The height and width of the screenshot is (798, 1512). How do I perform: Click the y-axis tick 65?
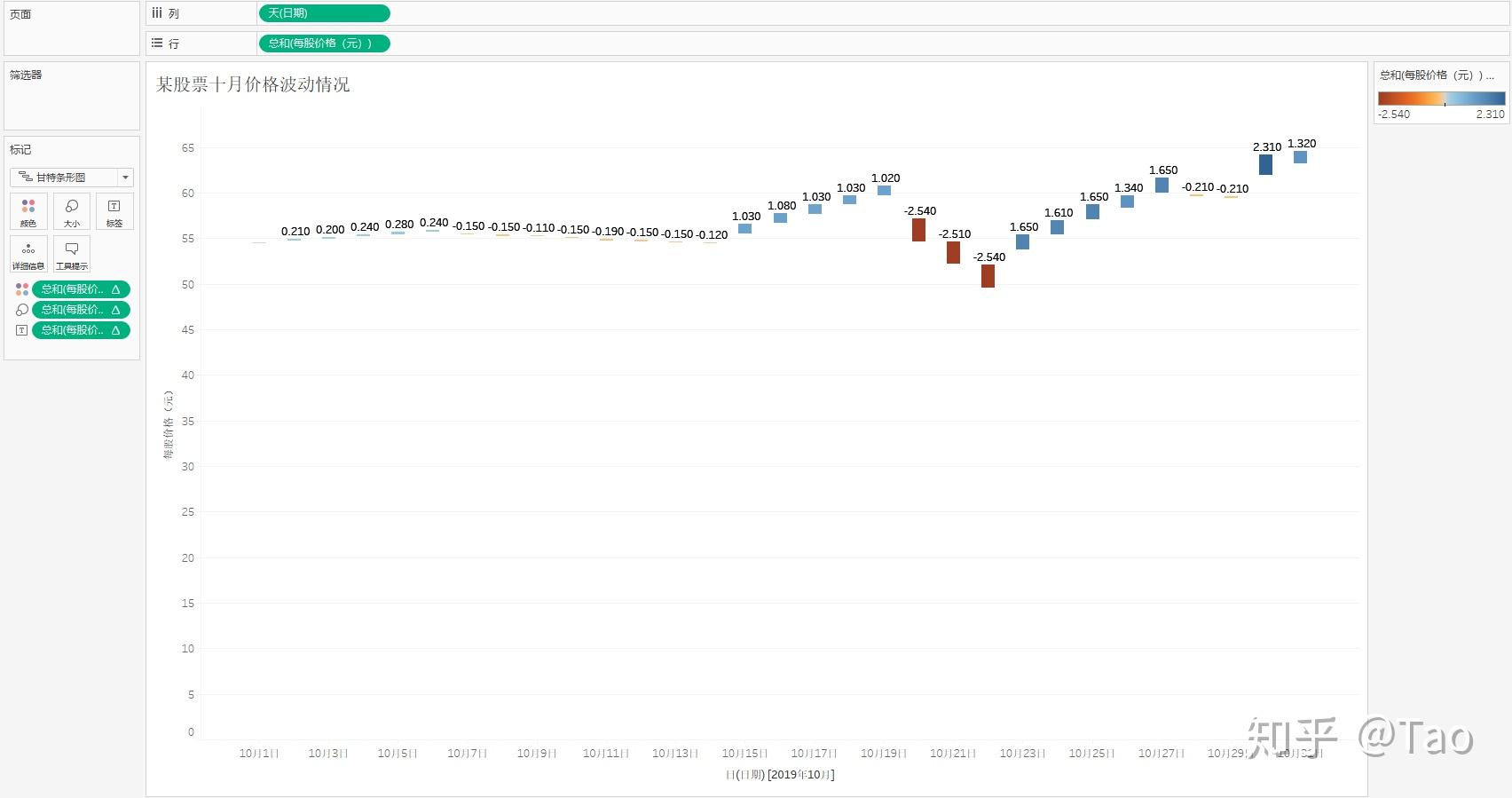pos(188,148)
